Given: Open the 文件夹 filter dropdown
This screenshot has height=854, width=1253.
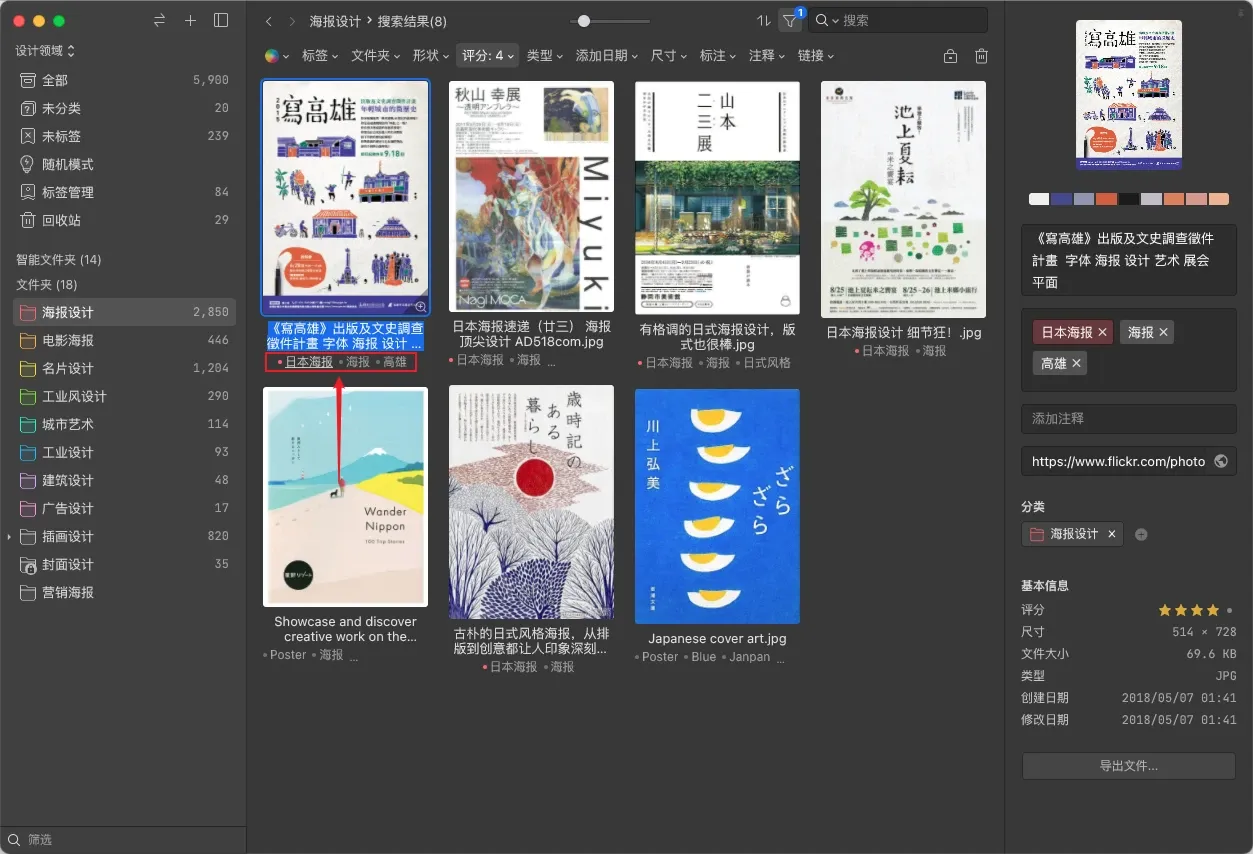Looking at the screenshot, I should pyautogui.click(x=376, y=56).
